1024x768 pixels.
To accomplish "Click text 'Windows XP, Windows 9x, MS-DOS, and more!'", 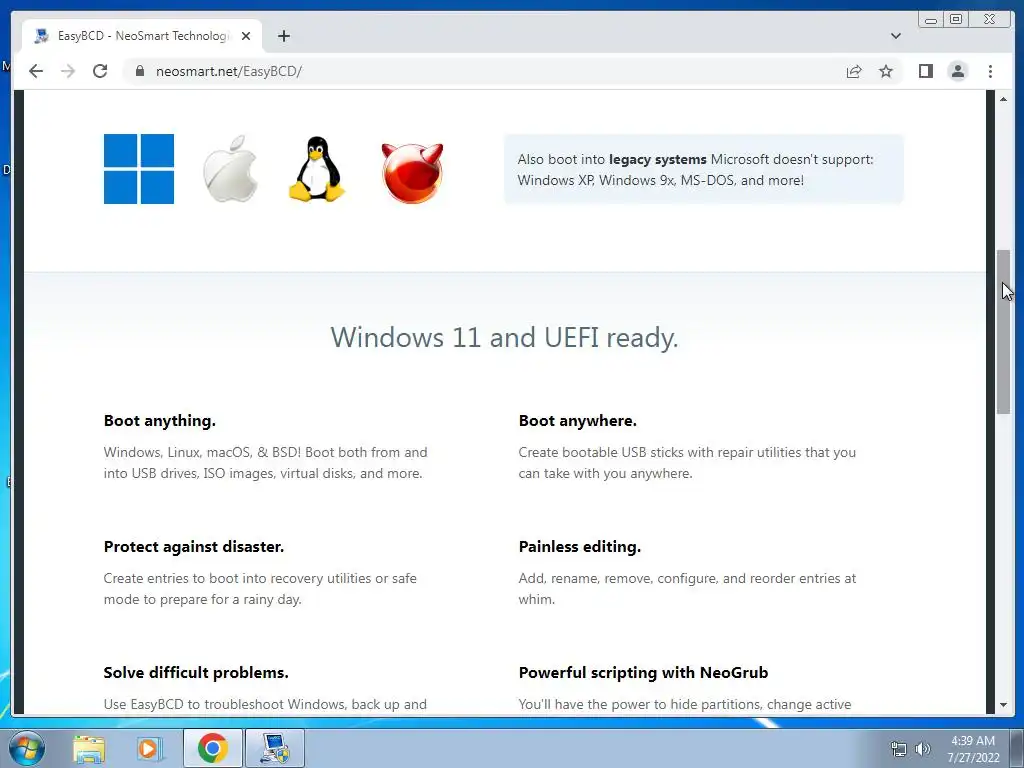I will [x=661, y=180].
